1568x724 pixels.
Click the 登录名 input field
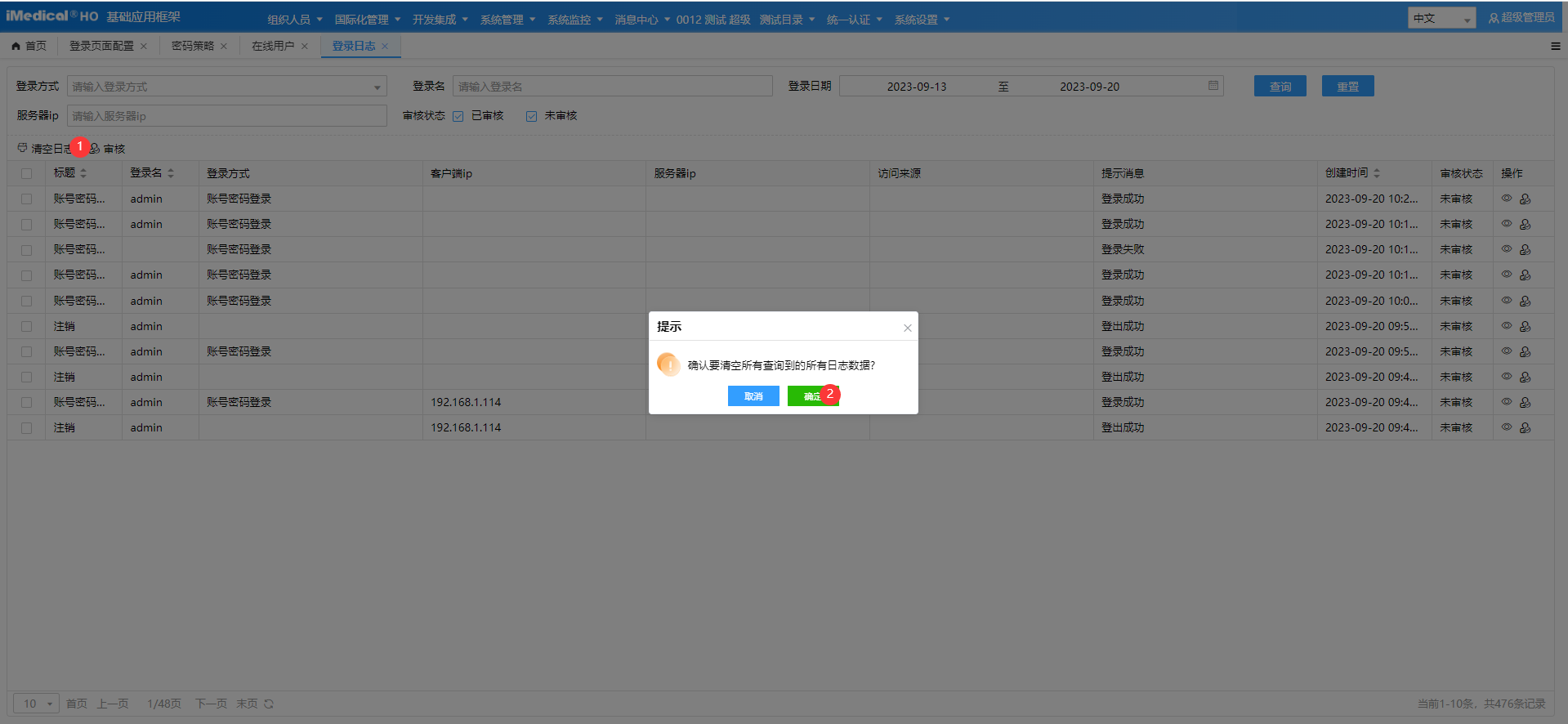[x=612, y=87]
